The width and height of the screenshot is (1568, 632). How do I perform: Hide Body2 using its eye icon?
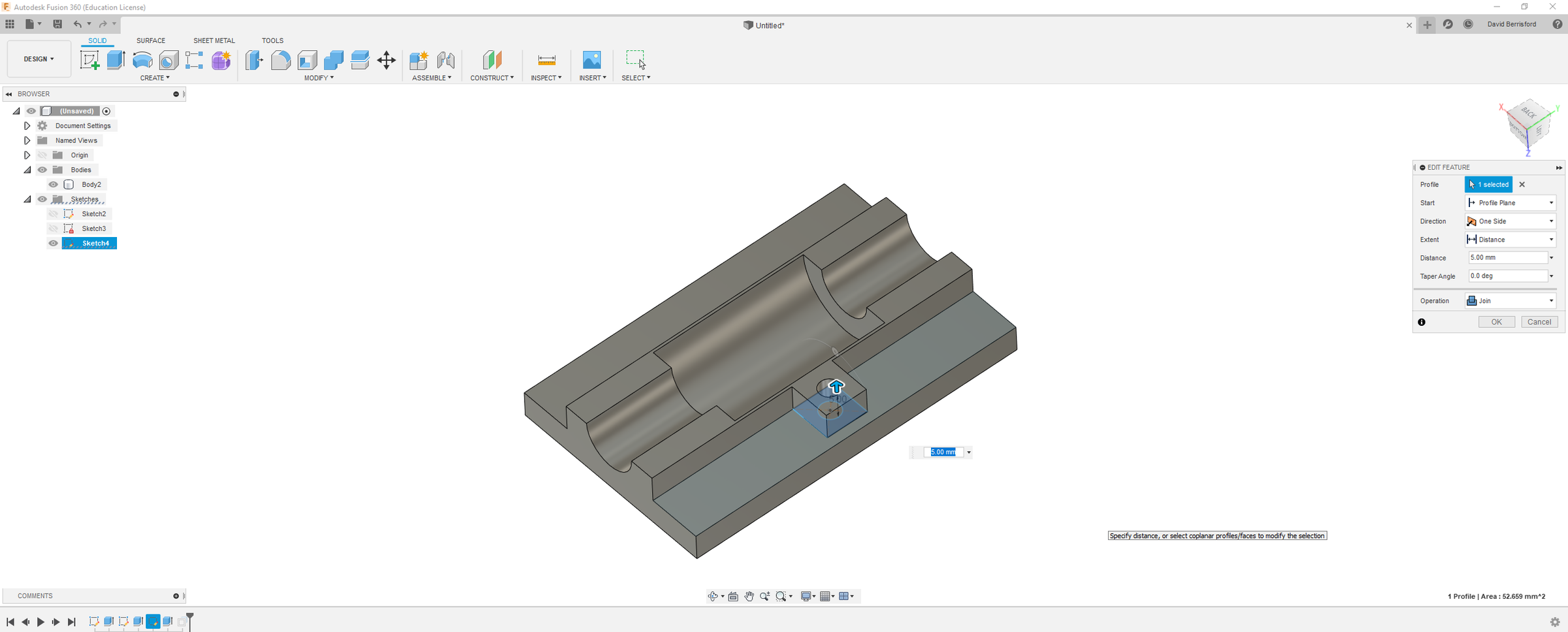54,185
